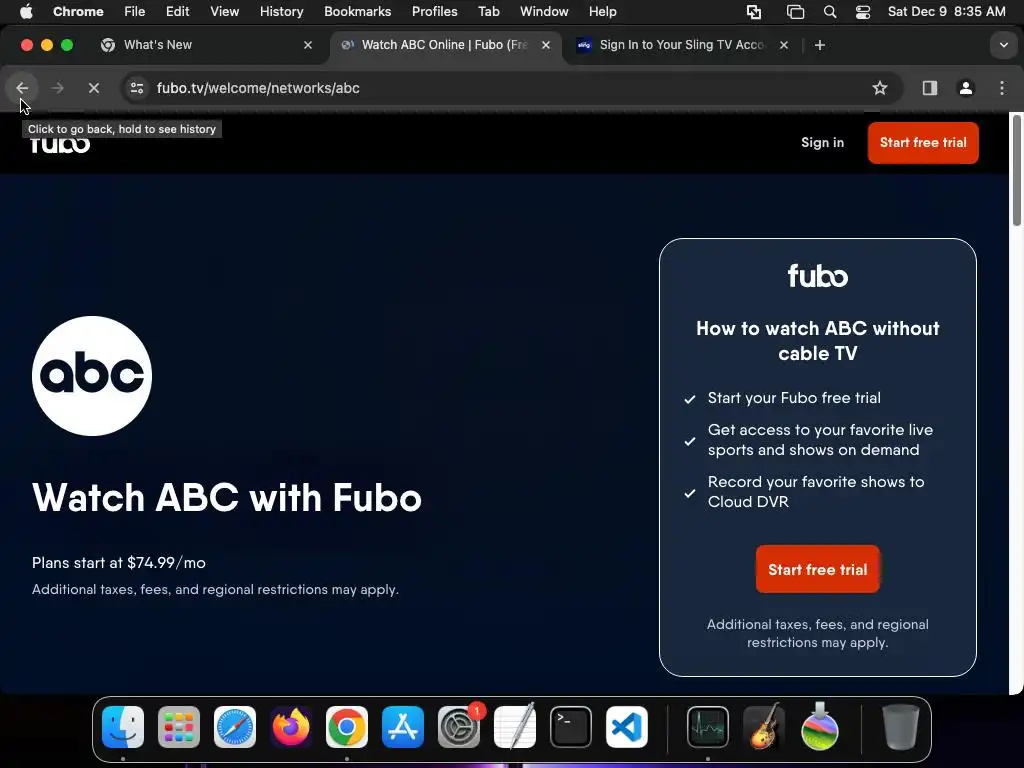Open the View menu
1024x768 pixels.
coord(224,11)
